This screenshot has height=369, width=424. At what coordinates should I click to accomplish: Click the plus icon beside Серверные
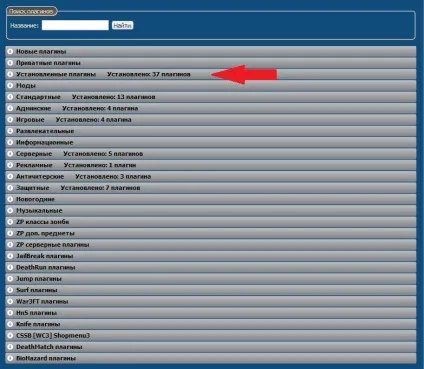pos(10,154)
